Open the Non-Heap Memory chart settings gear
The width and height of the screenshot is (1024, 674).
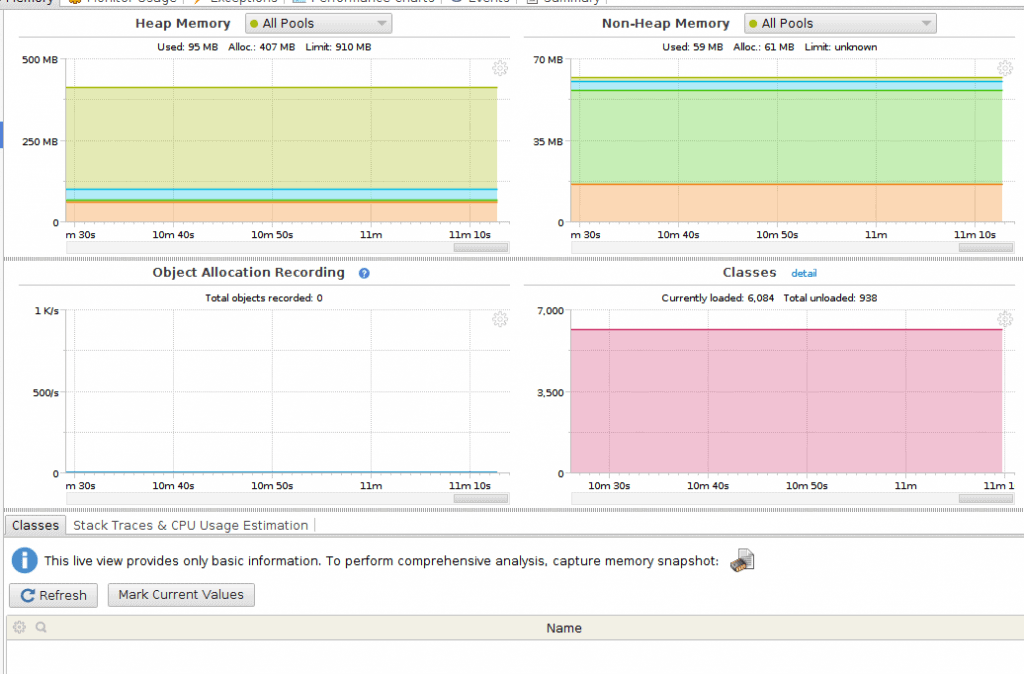pos(1005,69)
